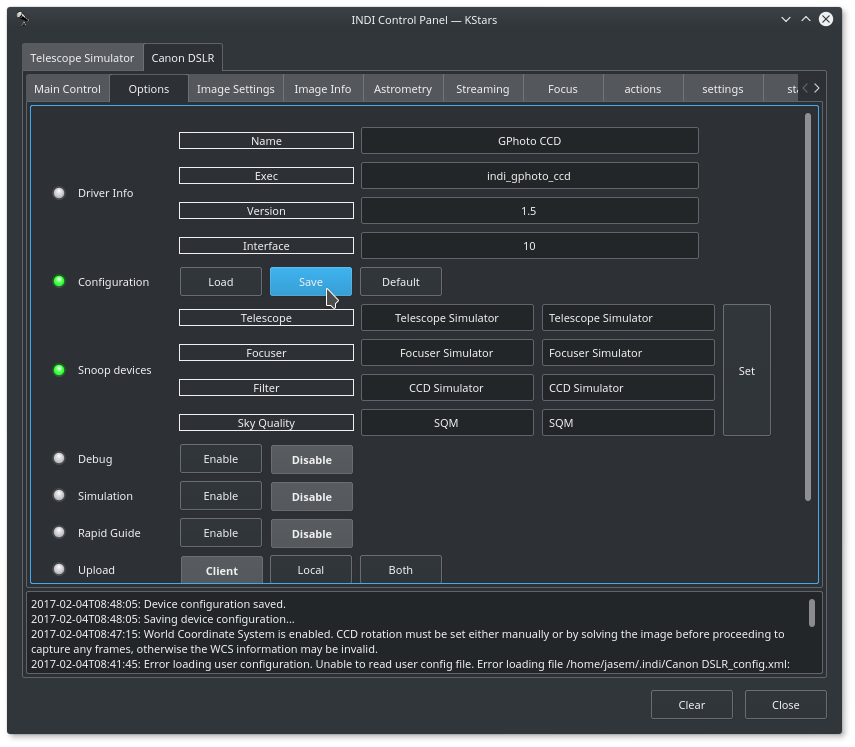This screenshot has width=855, height=747.
Task: Open the Astrometry tab
Action: coord(402,89)
